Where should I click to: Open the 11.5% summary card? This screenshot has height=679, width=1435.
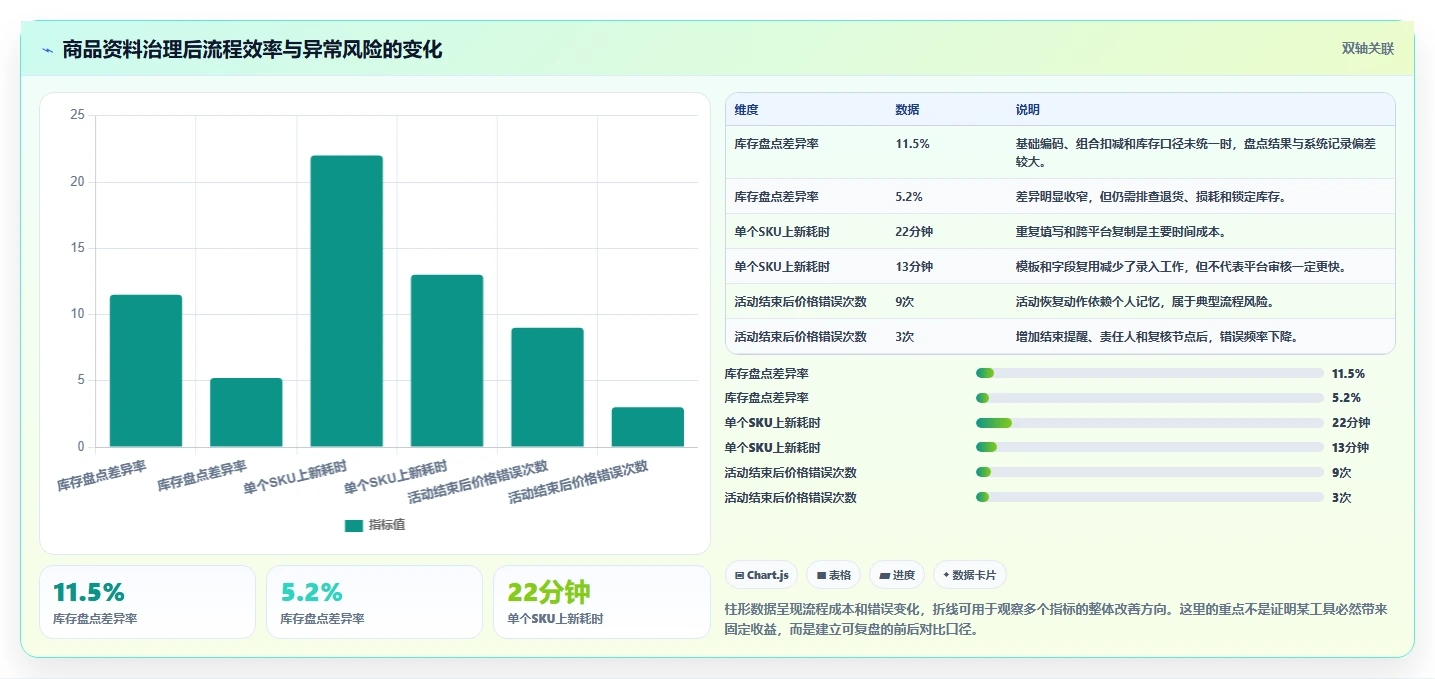[x=147, y=602]
